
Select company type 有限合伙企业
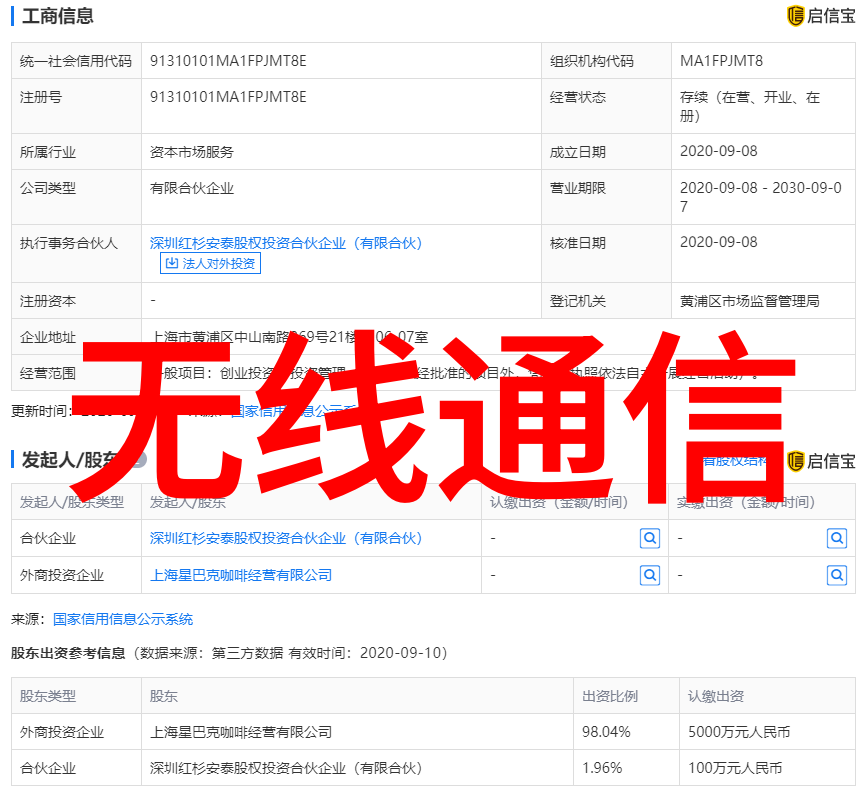[x=191, y=188]
